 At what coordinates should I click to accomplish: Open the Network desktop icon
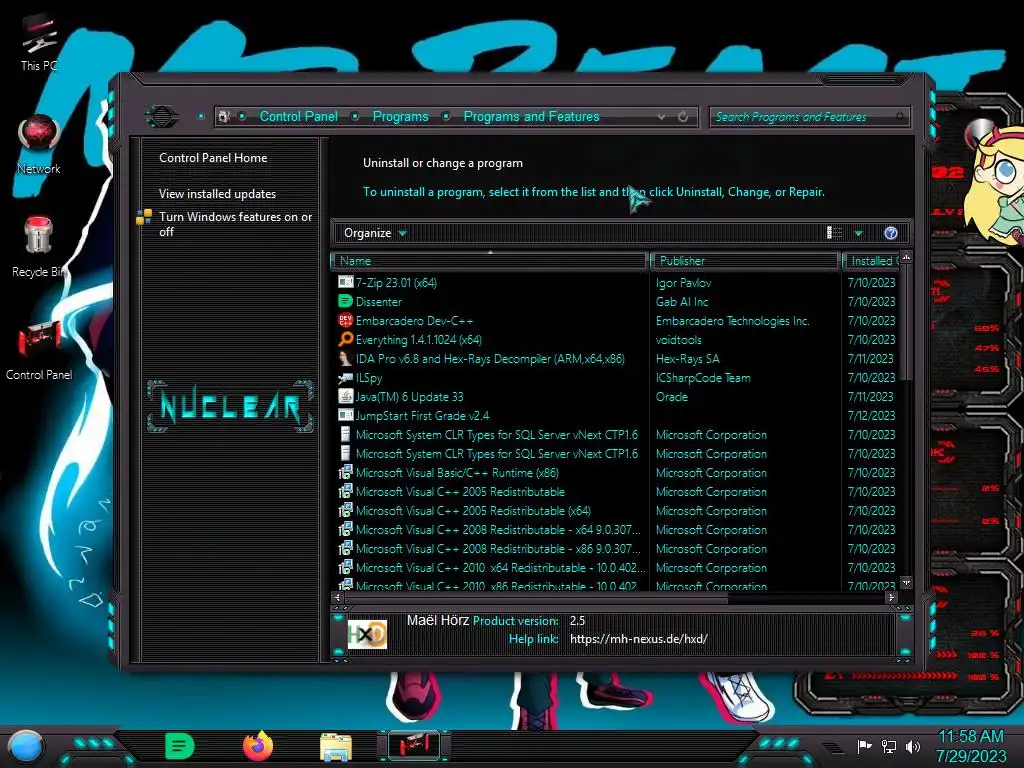coord(39,145)
